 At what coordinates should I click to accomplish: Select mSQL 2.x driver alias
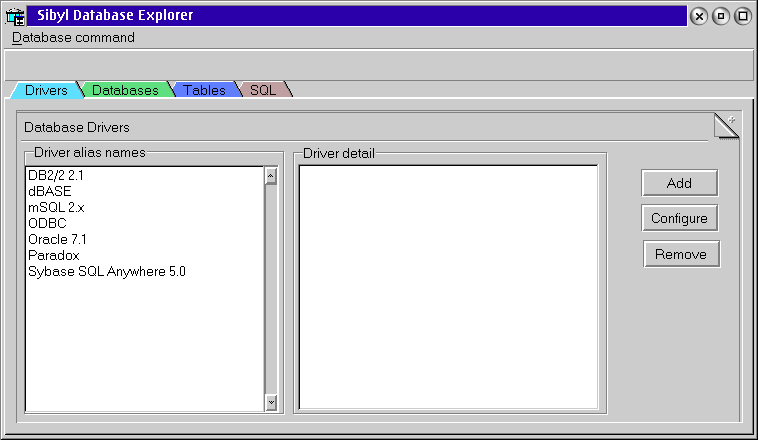pos(145,207)
